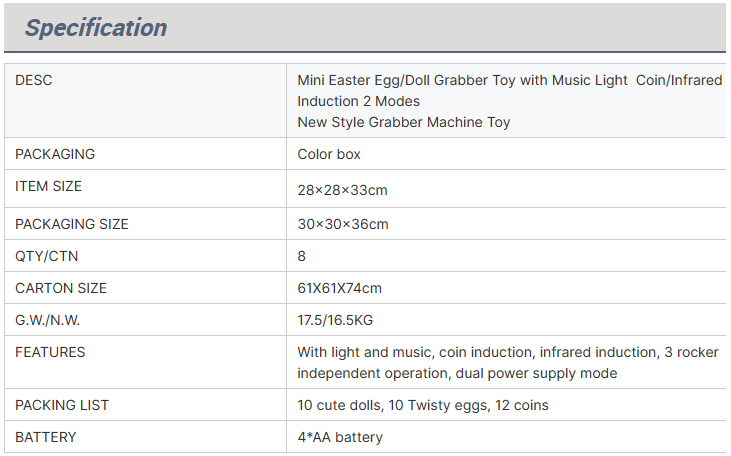Select the 61X61X74cm carton value
Screen dimensions: 731x456
tap(339, 289)
